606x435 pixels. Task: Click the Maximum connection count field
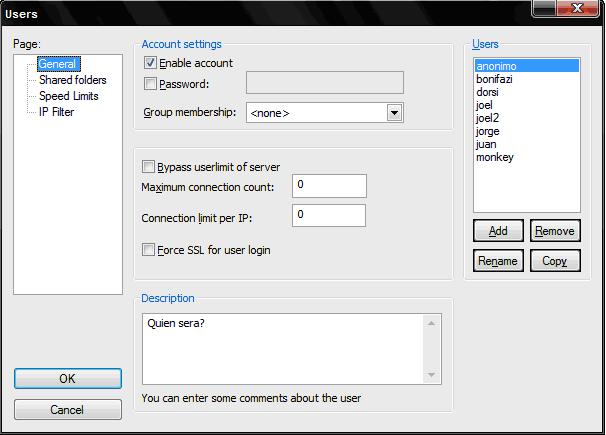pos(329,186)
